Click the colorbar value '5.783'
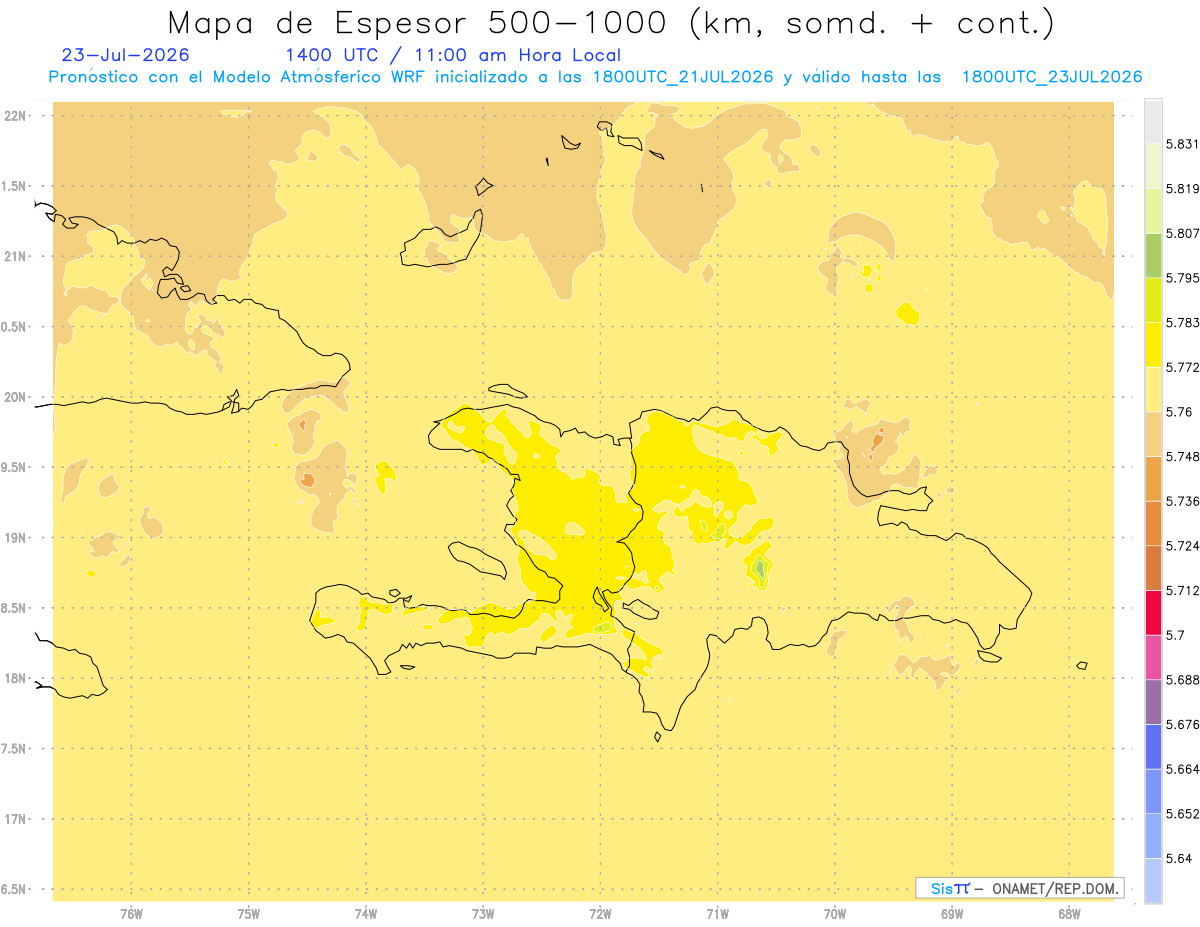Viewport: 1200px width, 927px height. (x=1183, y=323)
